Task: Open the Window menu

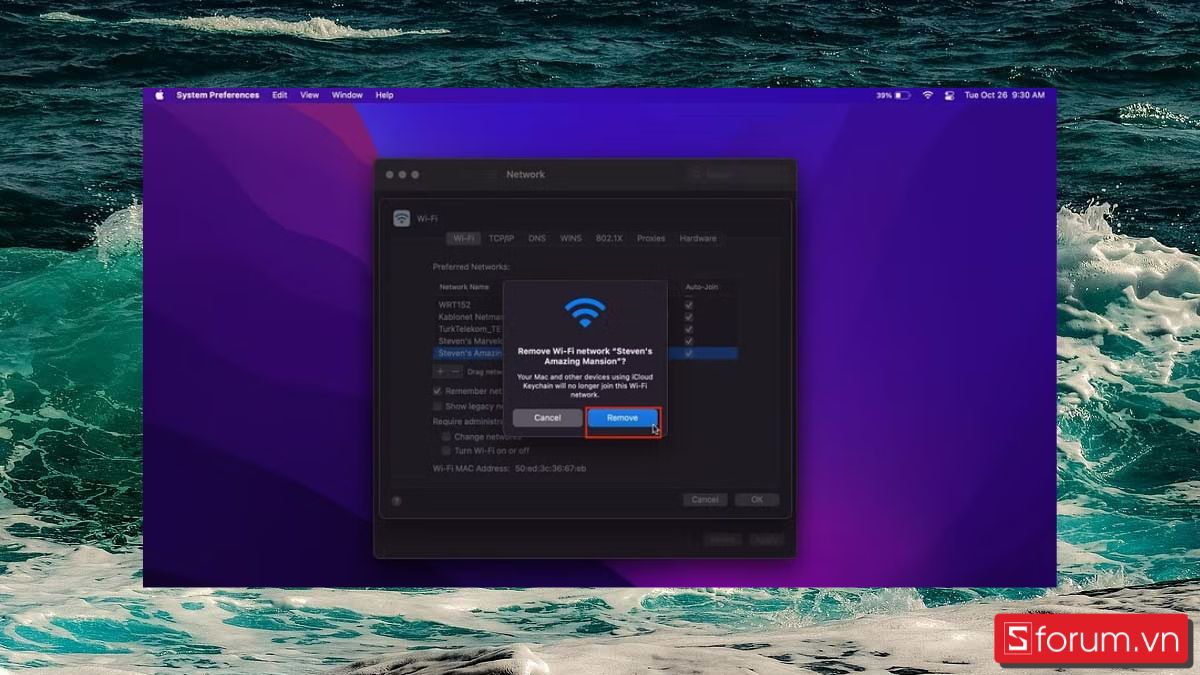Action: [347, 95]
